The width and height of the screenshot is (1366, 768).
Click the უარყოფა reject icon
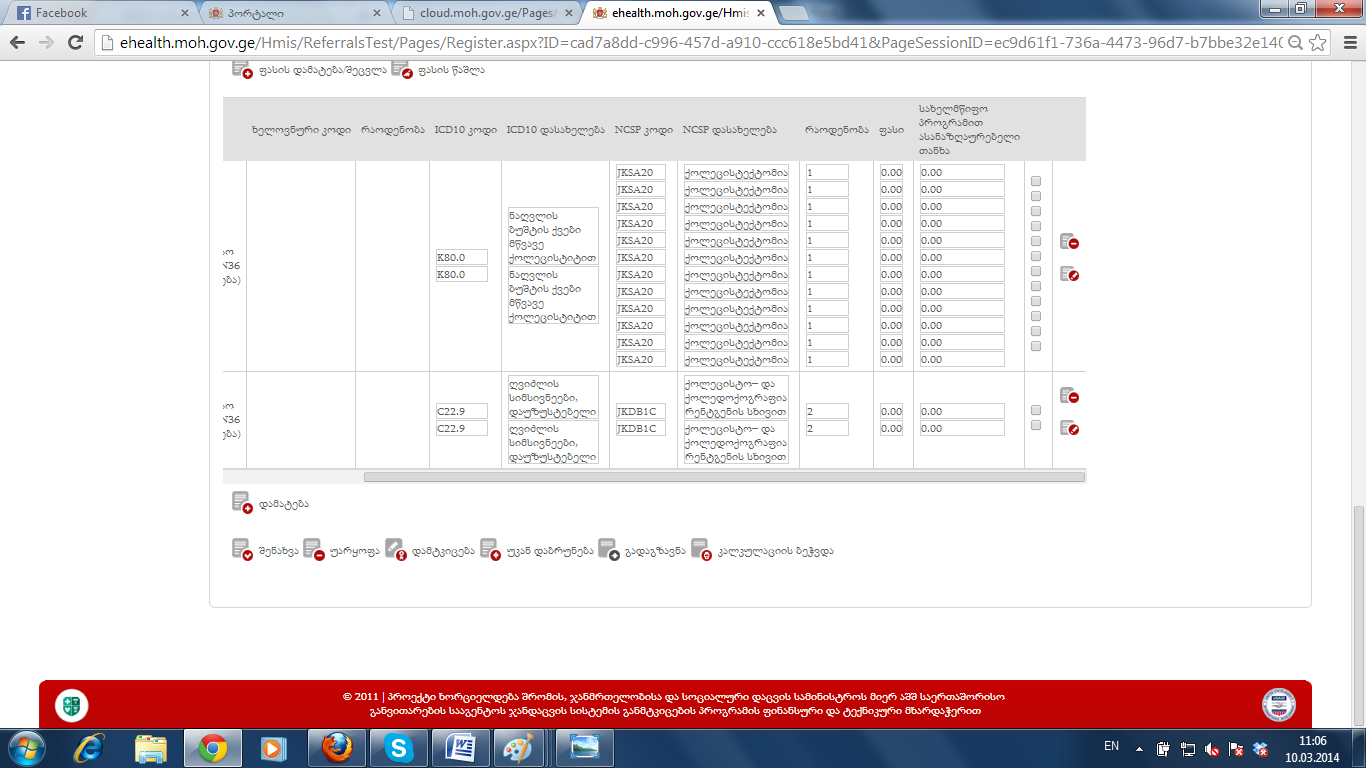pos(313,550)
